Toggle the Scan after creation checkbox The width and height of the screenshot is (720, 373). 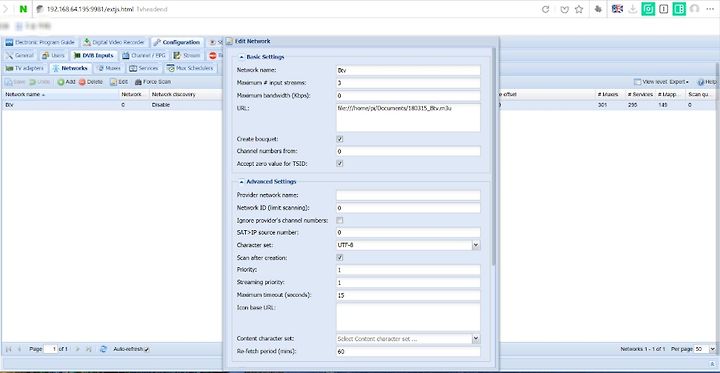tap(340, 258)
